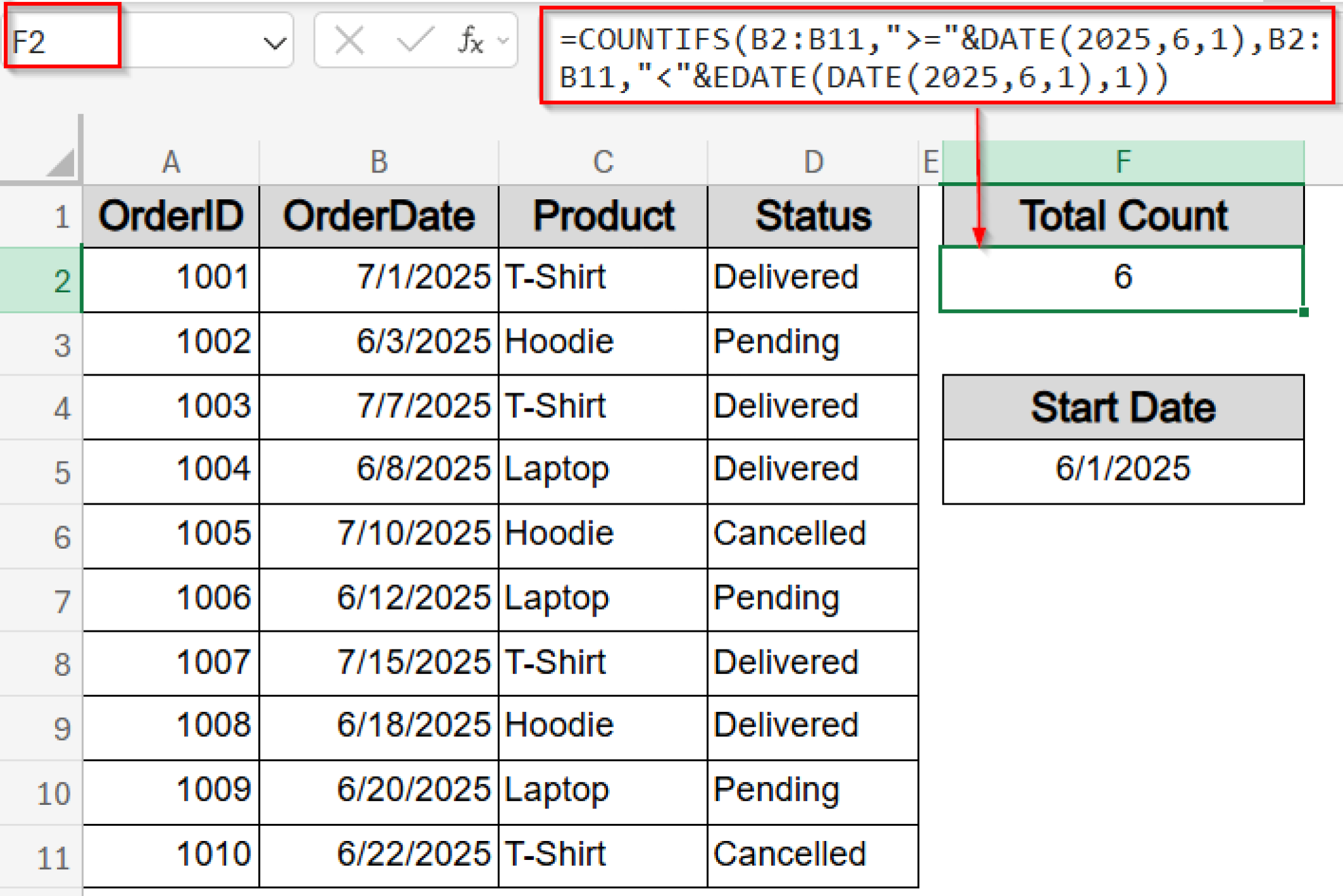Click row 2 header to select the row
The width and height of the screenshot is (1343, 896).
60,277
